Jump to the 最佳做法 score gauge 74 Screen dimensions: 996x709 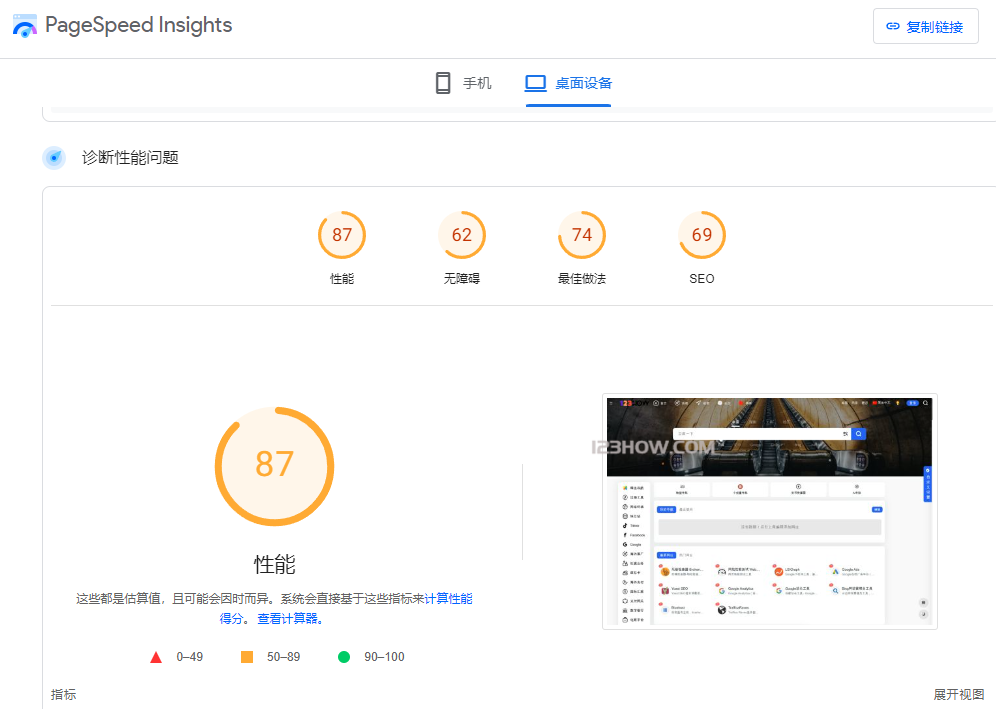582,236
